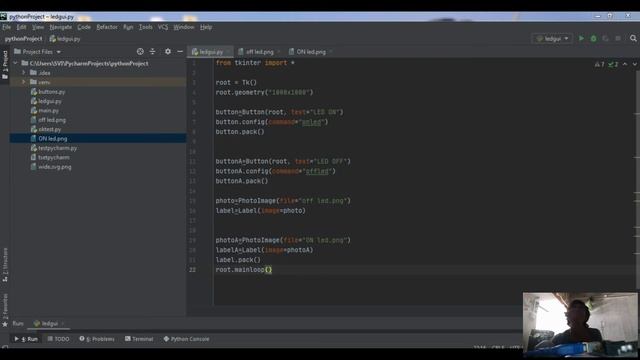The height and width of the screenshot is (360, 640).
Task: Toggle the Structure side tool window
Action: [4, 264]
